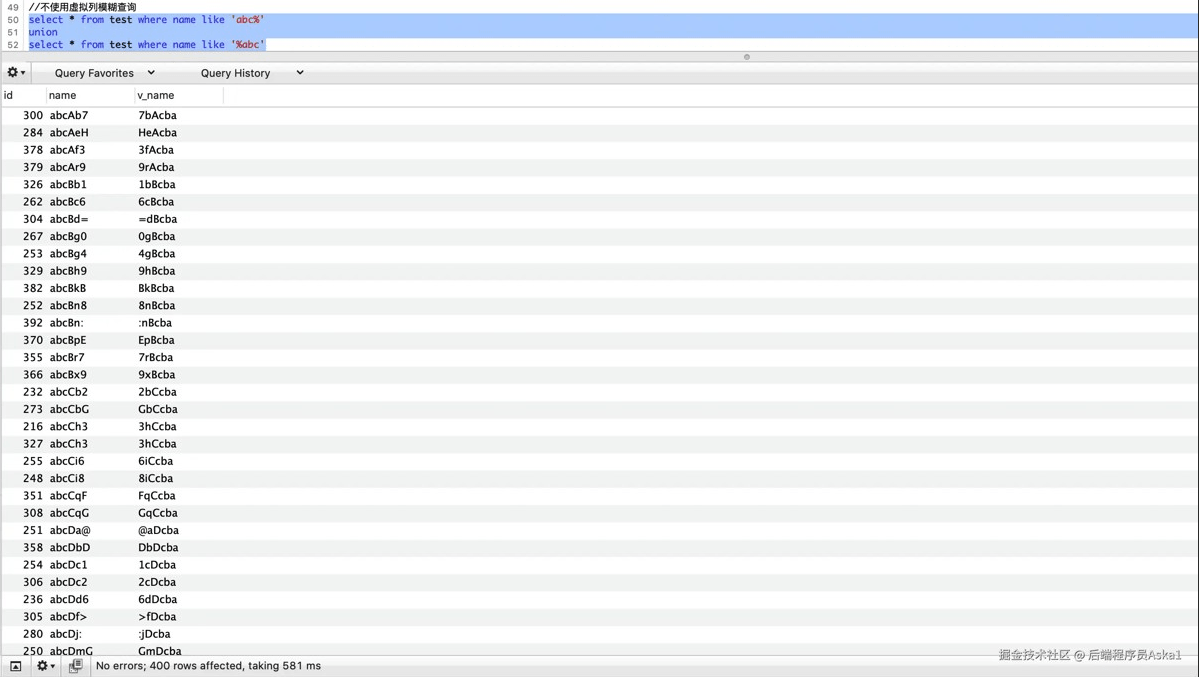Expand the Query History dropdown
Image resolution: width=1199 pixels, height=677 pixels.
[252, 73]
